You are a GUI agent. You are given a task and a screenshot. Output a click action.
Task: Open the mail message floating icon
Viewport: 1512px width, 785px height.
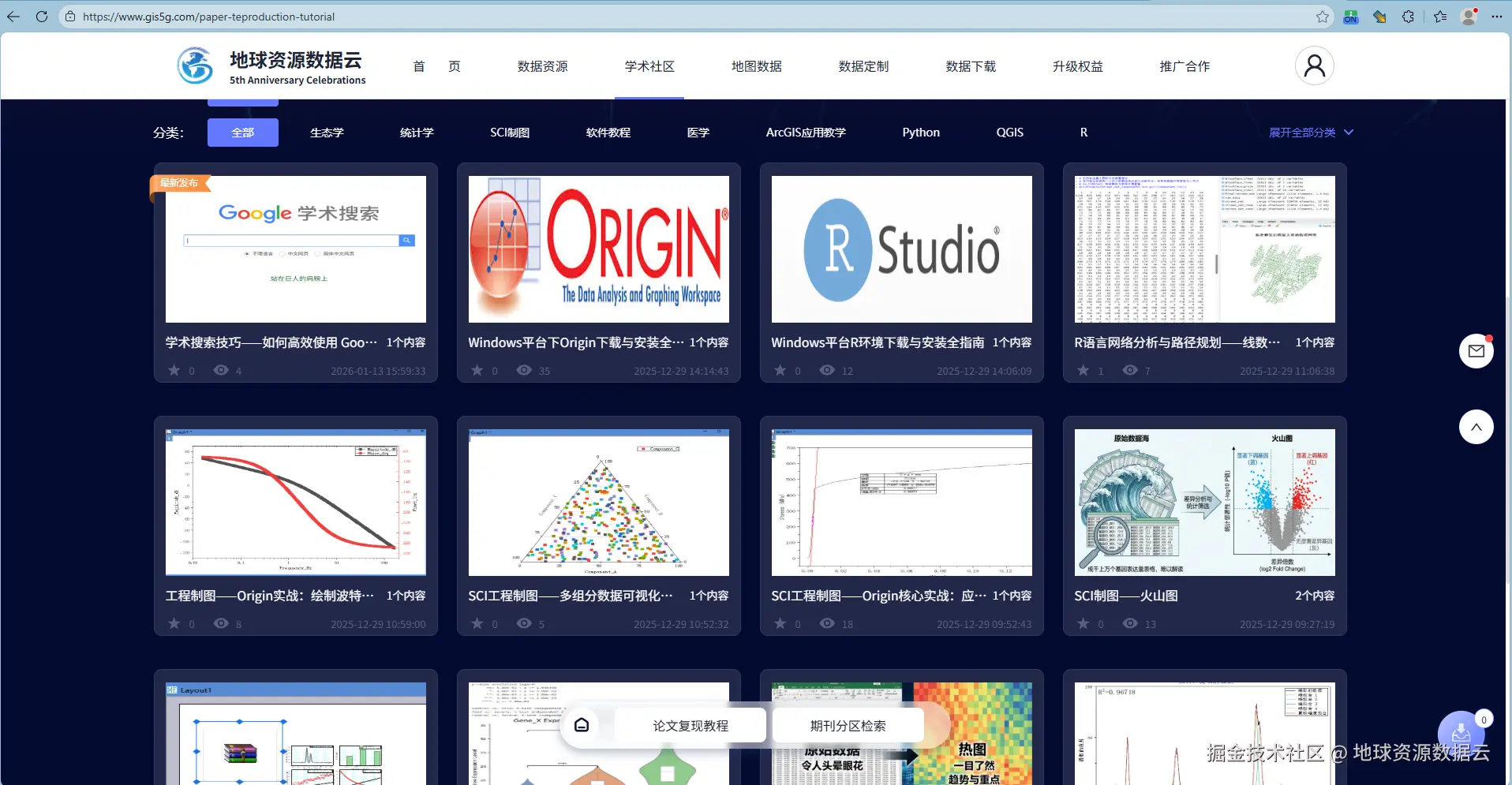pos(1476,351)
